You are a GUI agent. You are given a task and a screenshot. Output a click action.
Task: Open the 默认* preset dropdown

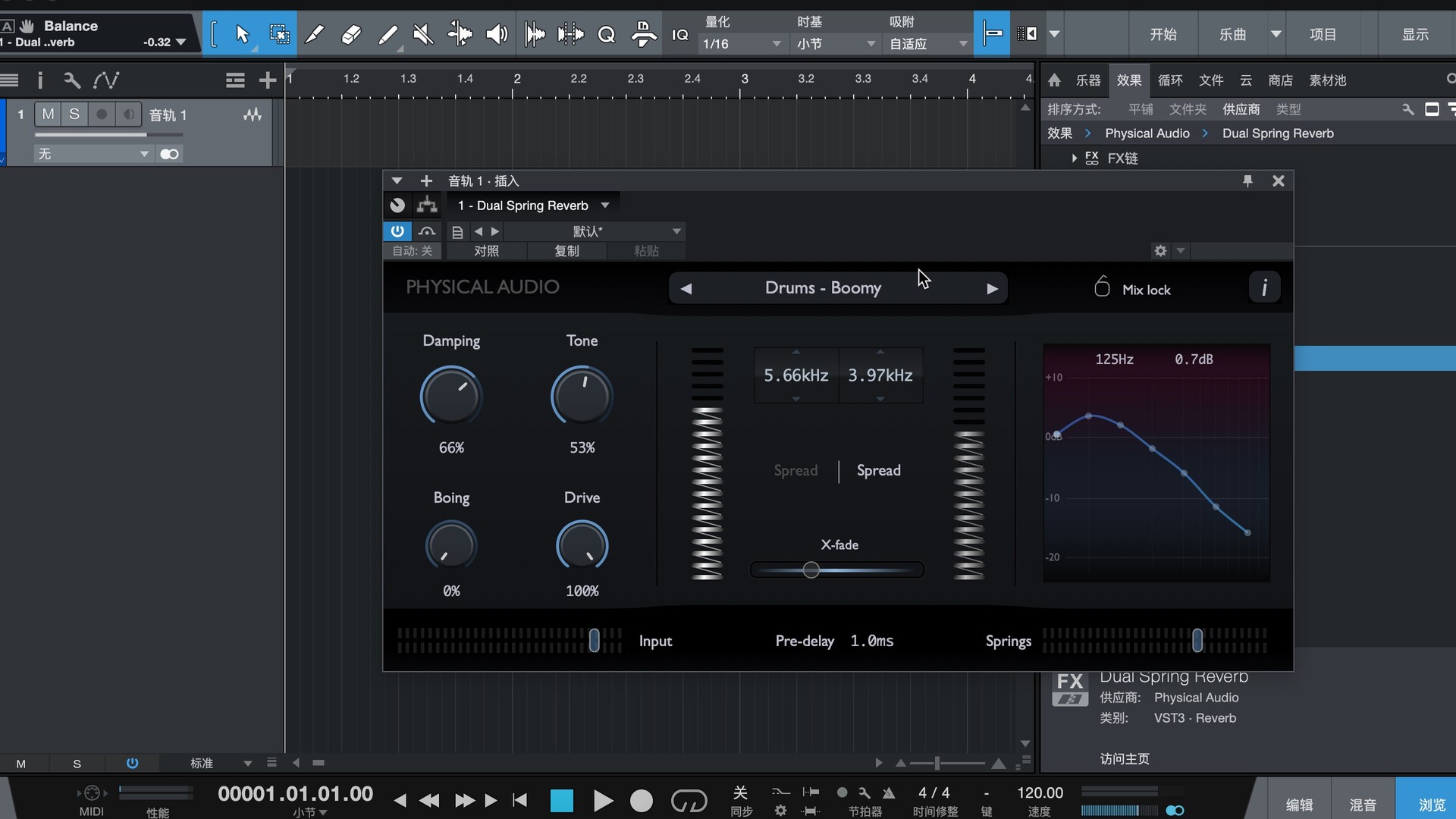point(594,231)
